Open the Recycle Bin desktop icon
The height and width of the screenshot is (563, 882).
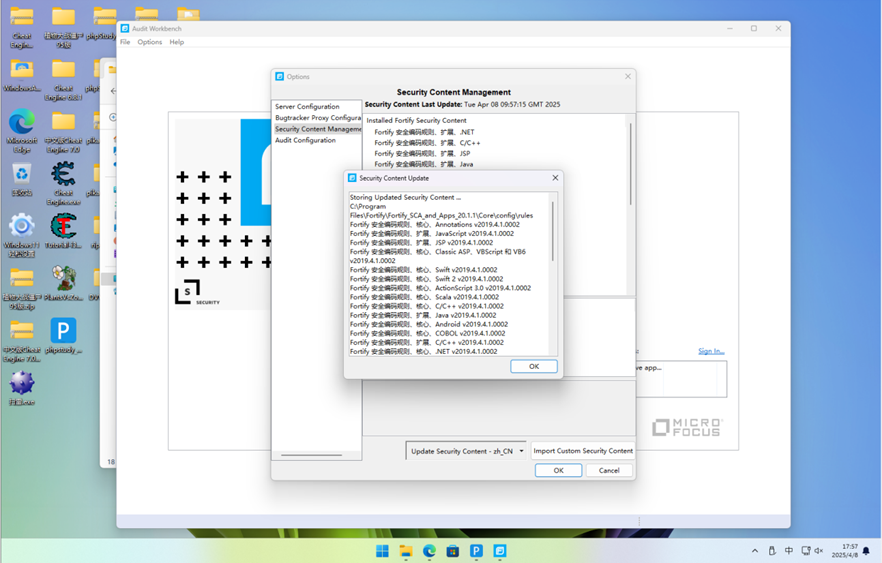(21, 179)
